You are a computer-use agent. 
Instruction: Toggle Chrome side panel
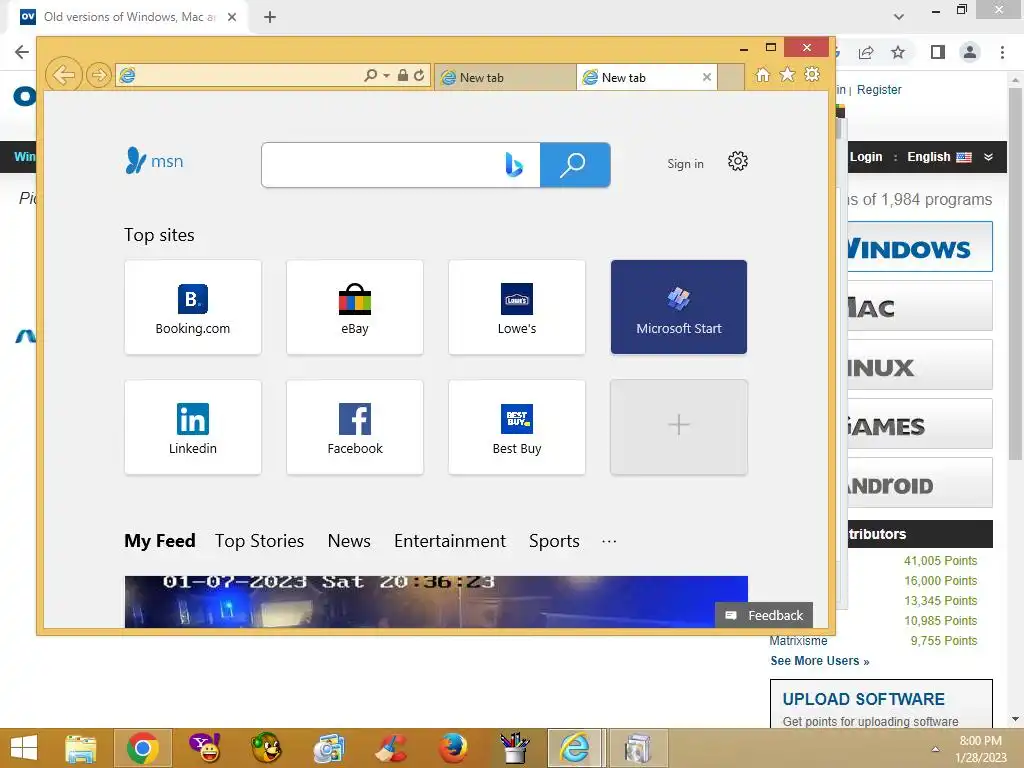pos(938,52)
